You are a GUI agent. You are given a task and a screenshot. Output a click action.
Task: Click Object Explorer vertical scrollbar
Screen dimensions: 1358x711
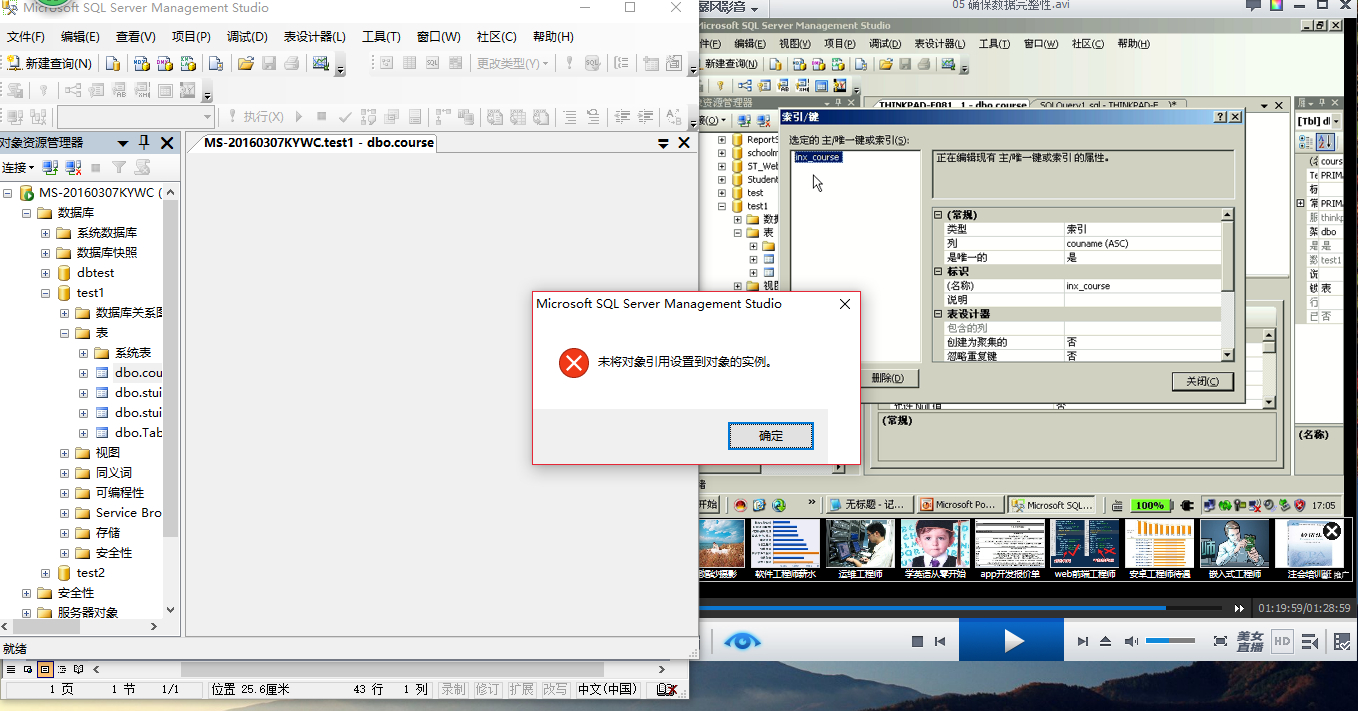(x=170, y=400)
